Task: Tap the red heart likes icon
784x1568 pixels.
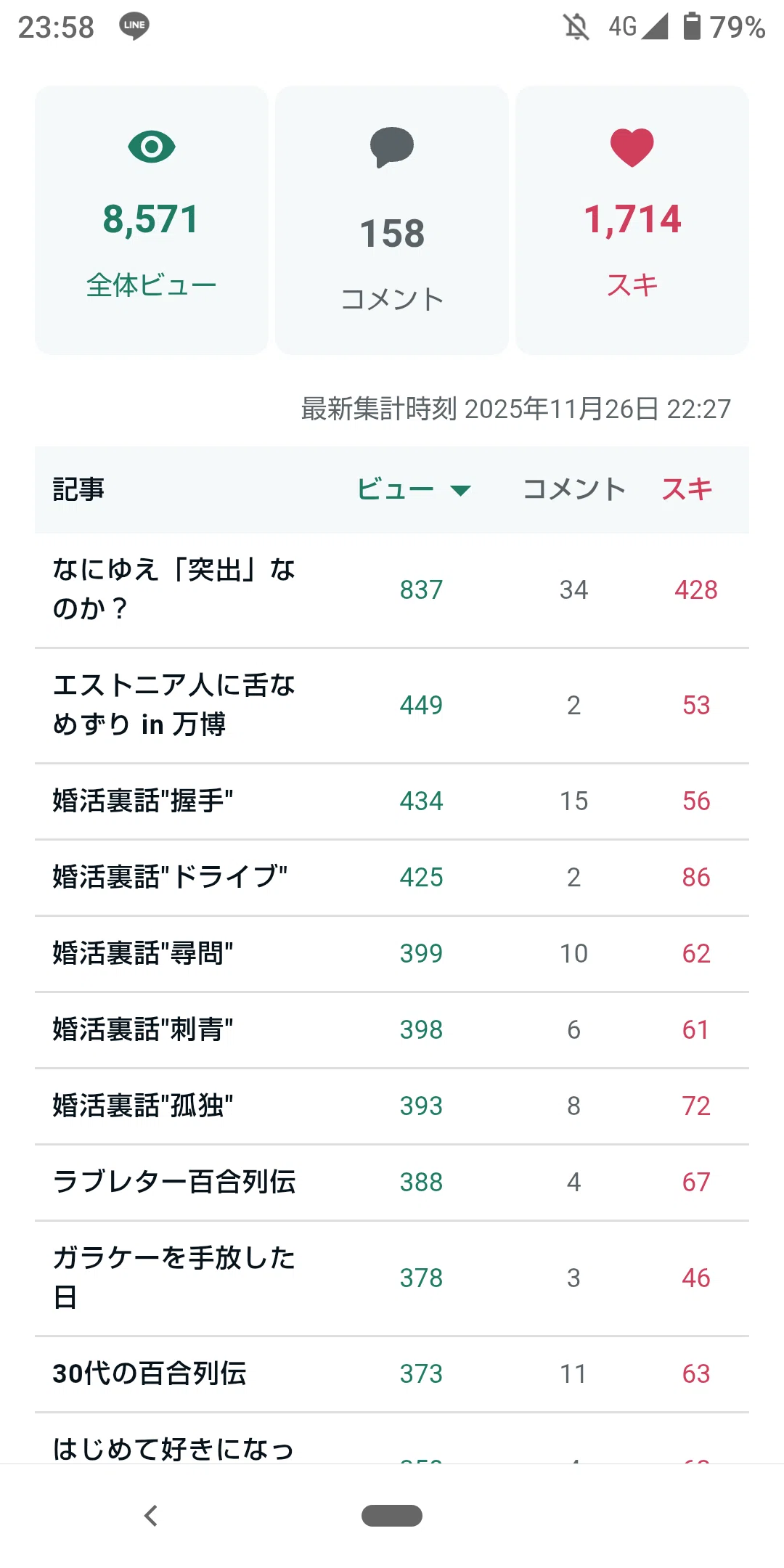Action: pyautogui.click(x=632, y=147)
